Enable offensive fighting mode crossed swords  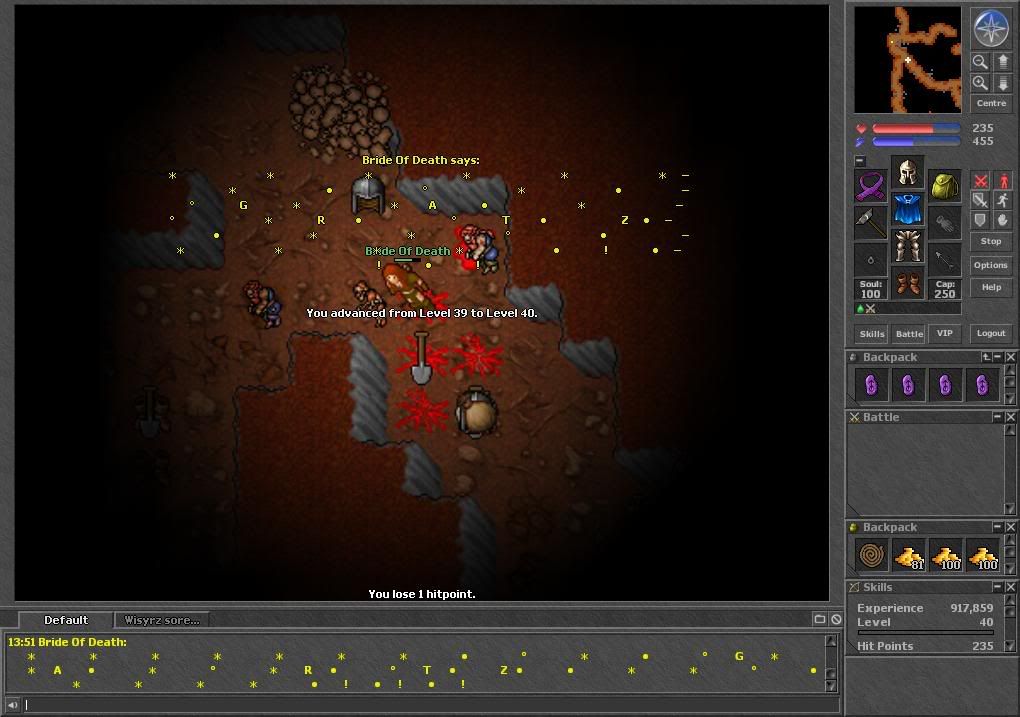tap(980, 180)
